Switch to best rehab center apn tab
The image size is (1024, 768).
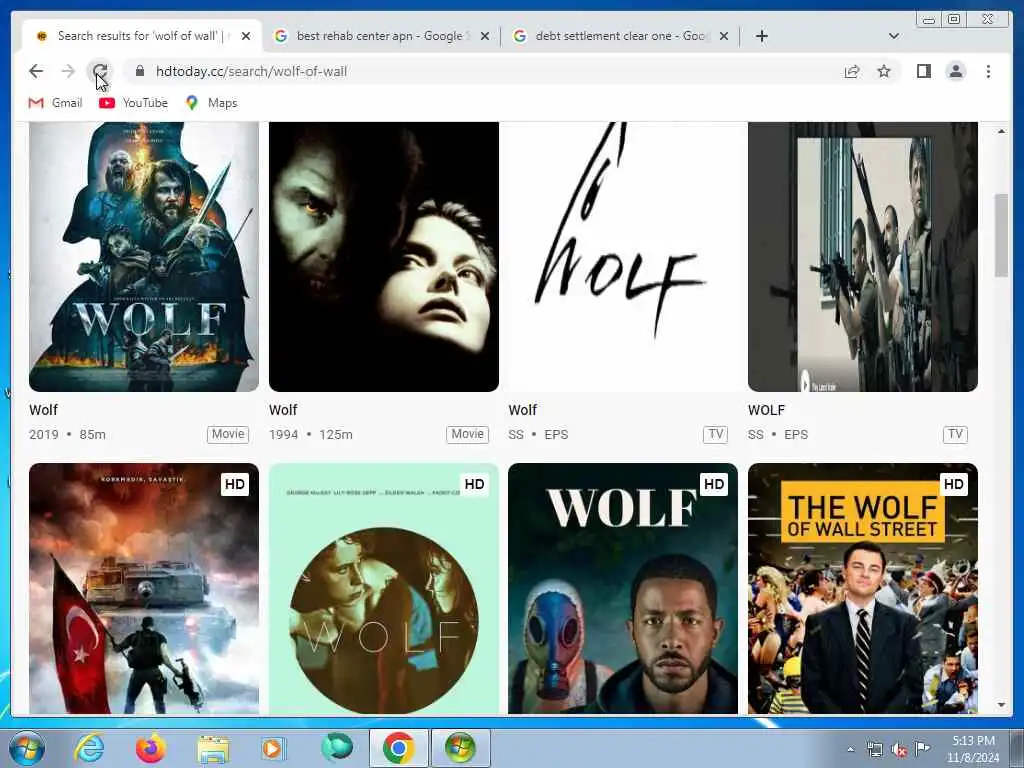click(x=381, y=36)
